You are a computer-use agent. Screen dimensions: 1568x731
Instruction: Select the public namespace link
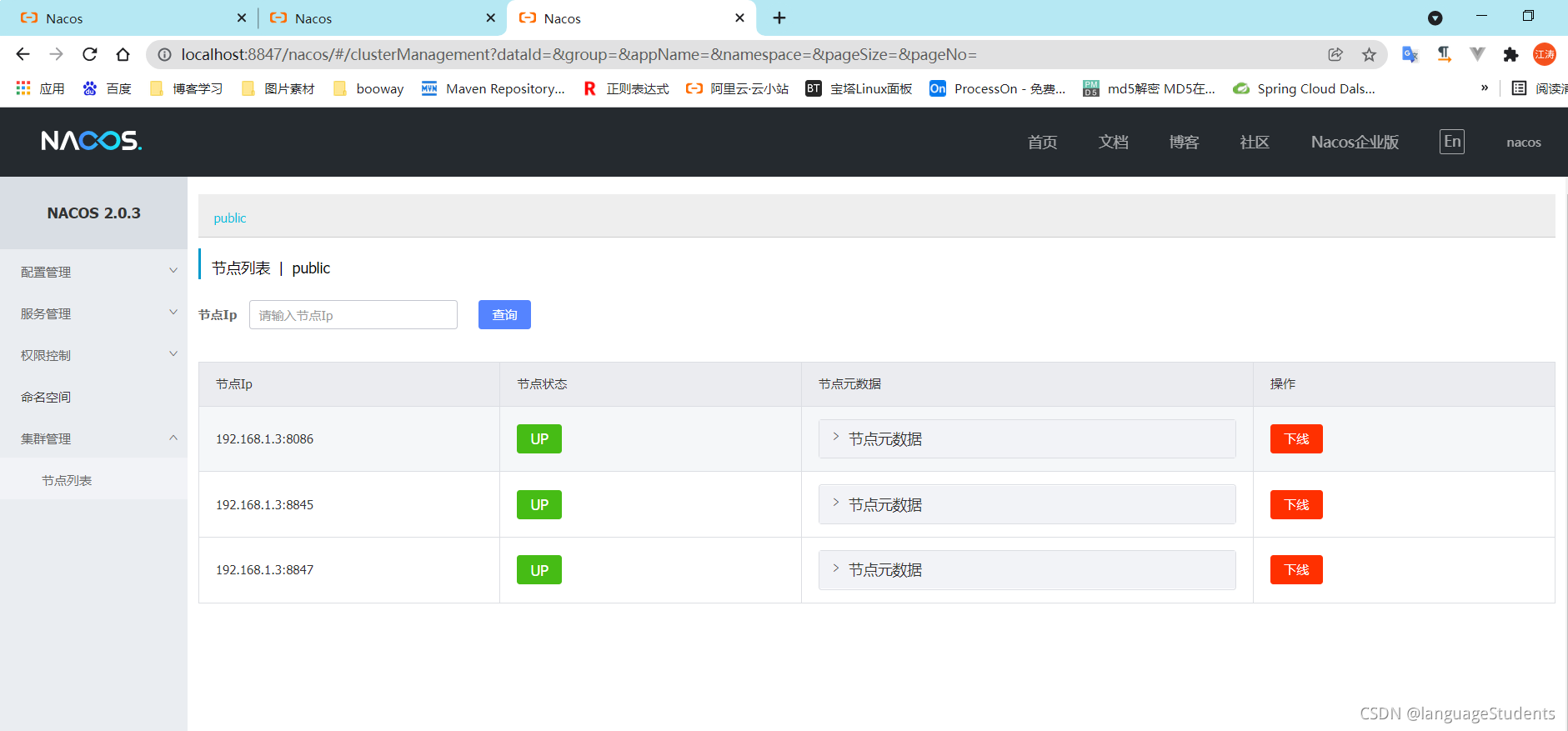point(230,218)
